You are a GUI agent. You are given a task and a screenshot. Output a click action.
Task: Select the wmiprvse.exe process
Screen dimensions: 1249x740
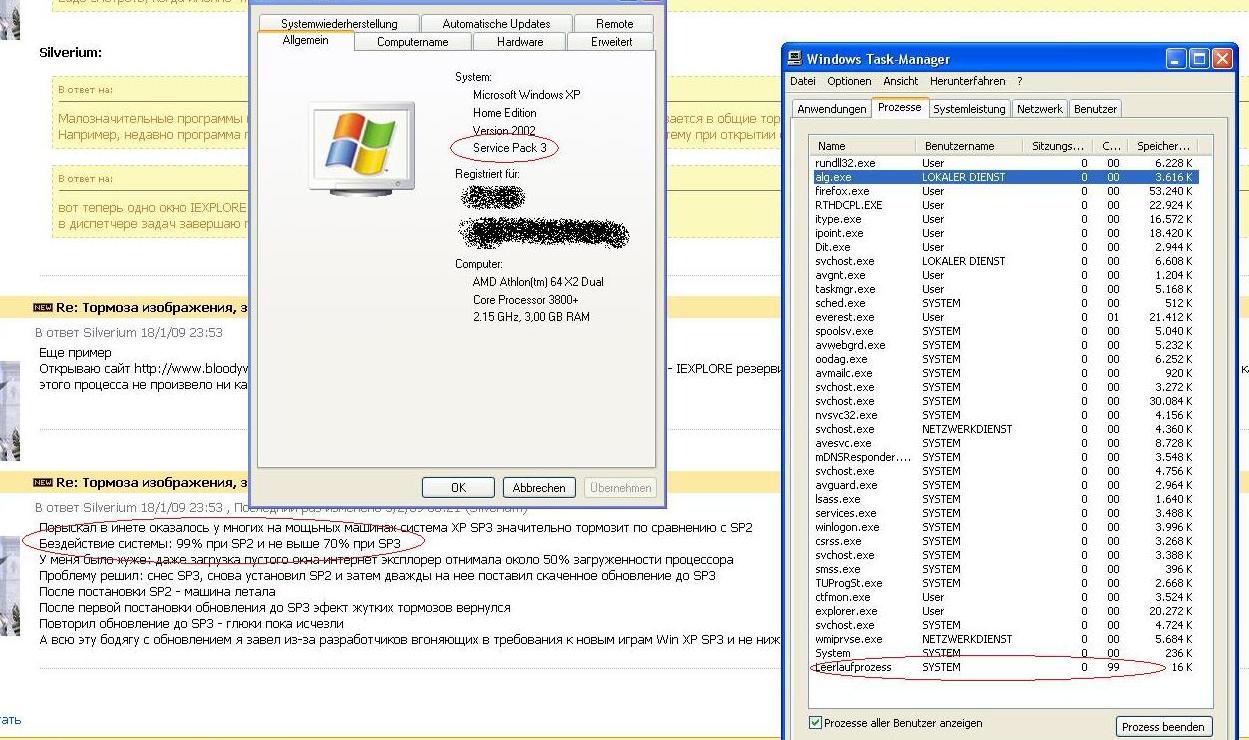click(x=1004, y=639)
